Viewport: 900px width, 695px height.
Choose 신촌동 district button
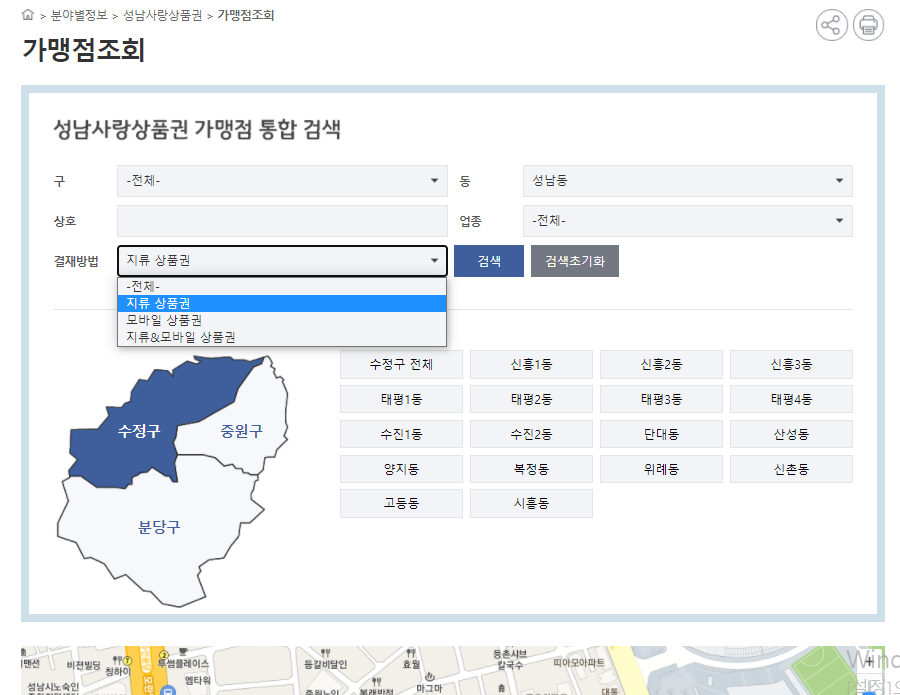[x=792, y=469]
